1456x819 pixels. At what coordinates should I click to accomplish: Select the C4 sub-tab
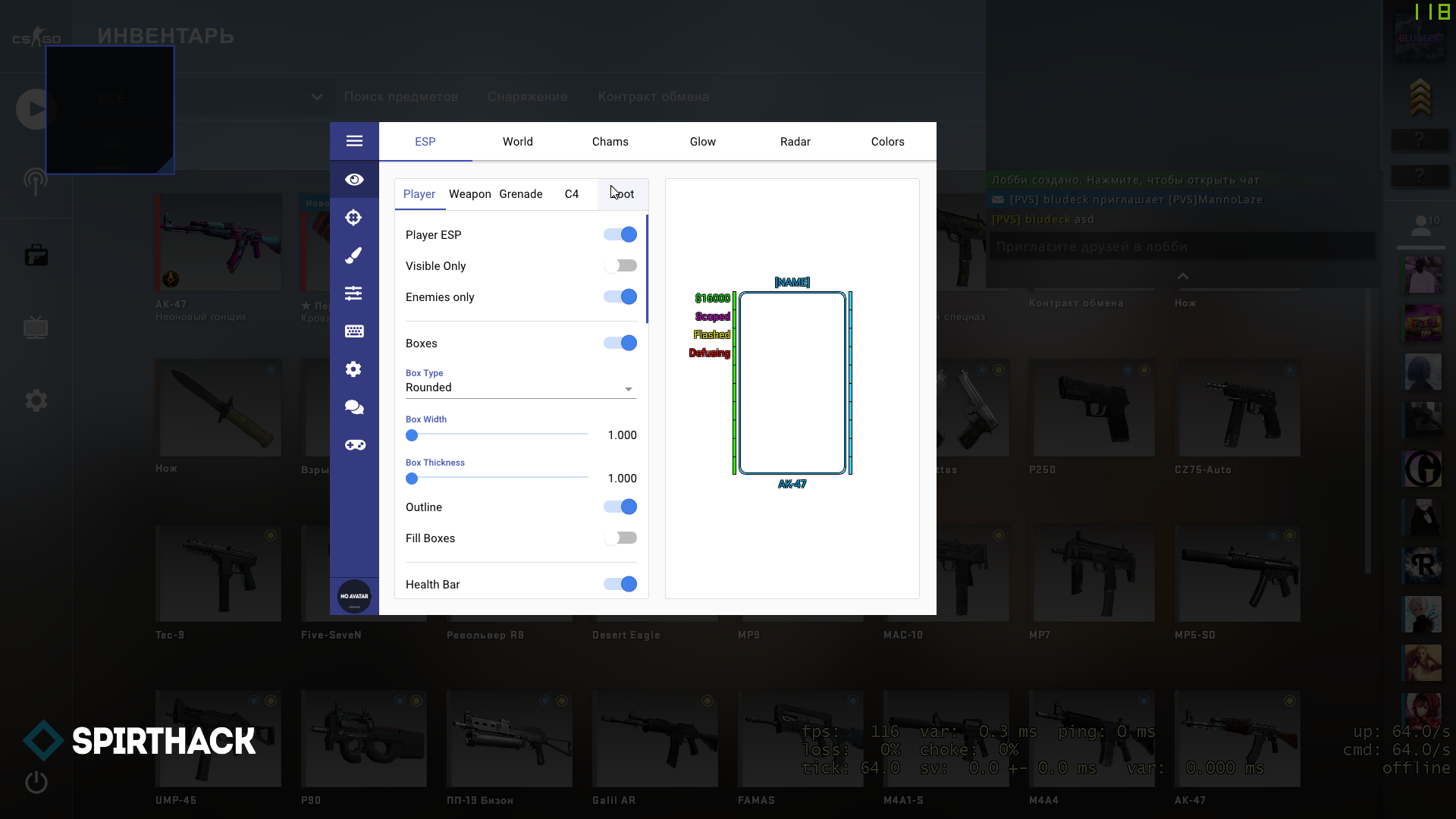[x=572, y=194]
